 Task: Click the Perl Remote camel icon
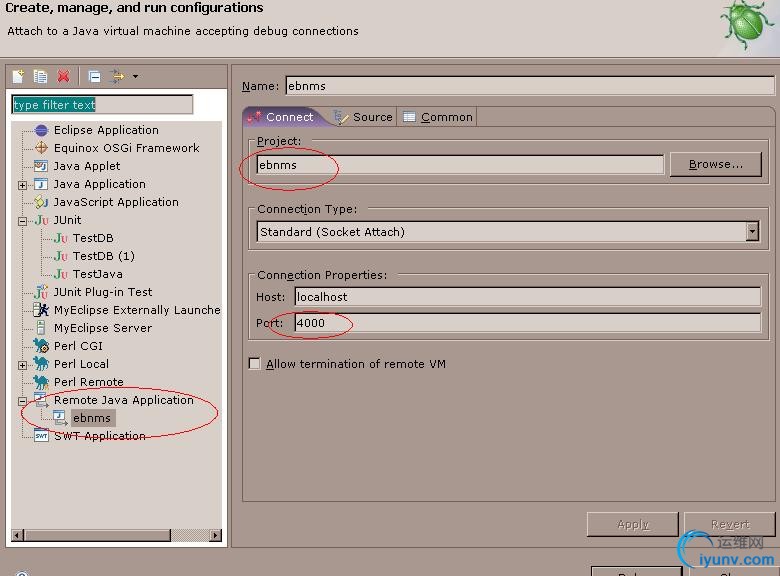point(41,382)
